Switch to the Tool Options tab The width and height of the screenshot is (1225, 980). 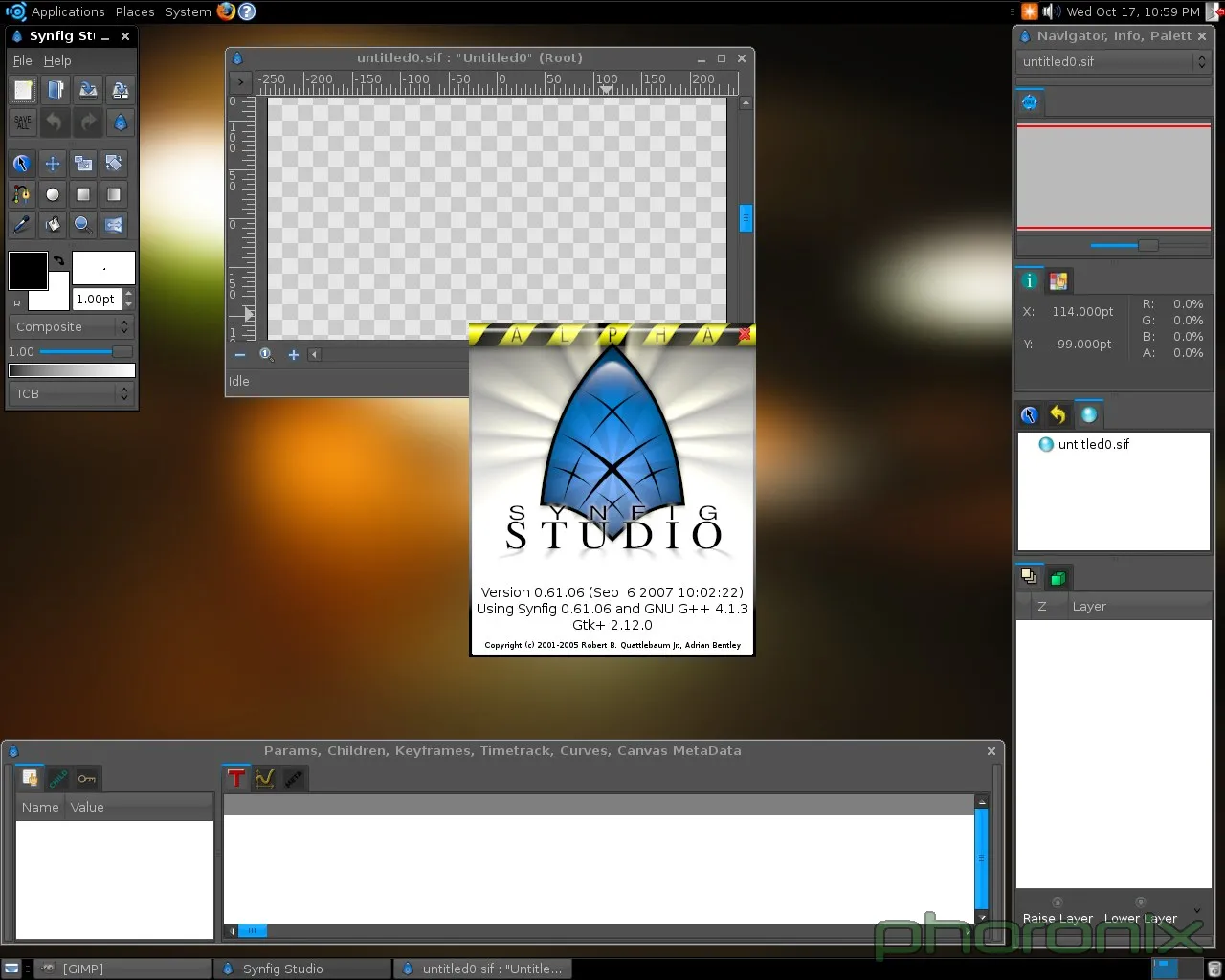point(1029,414)
